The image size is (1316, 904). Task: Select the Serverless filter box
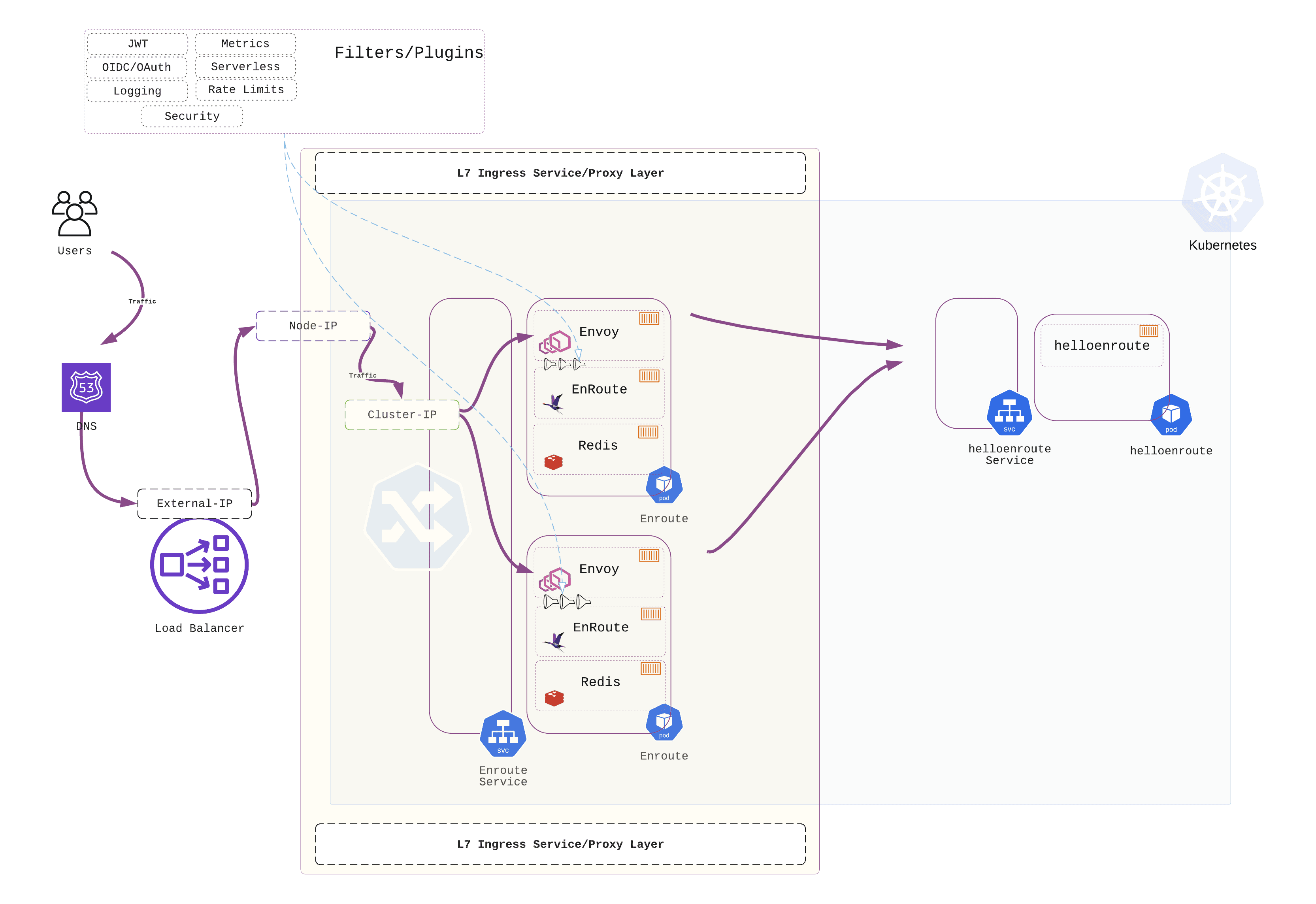point(245,67)
